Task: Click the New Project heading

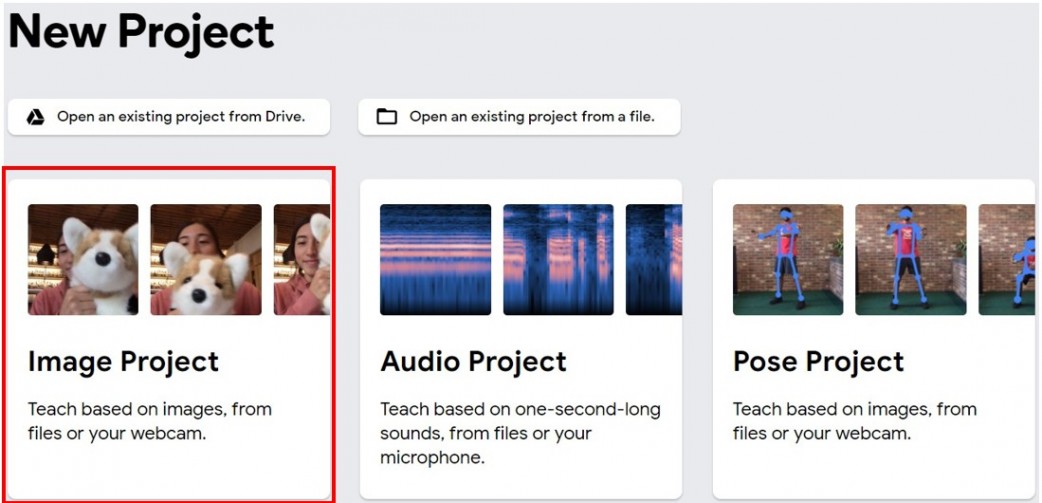Action: [141, 32]
